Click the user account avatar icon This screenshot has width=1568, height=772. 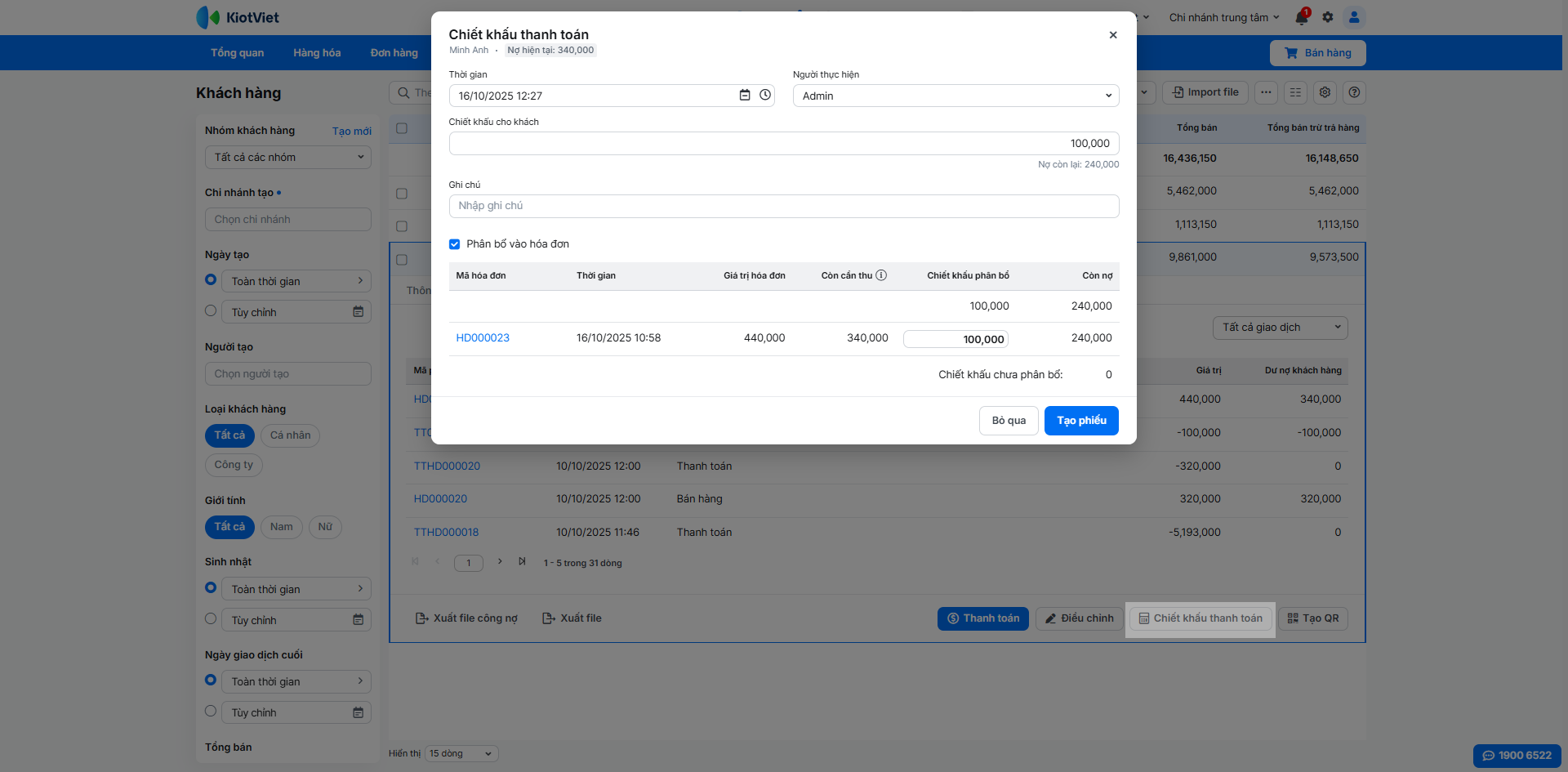click(1354, 17)
